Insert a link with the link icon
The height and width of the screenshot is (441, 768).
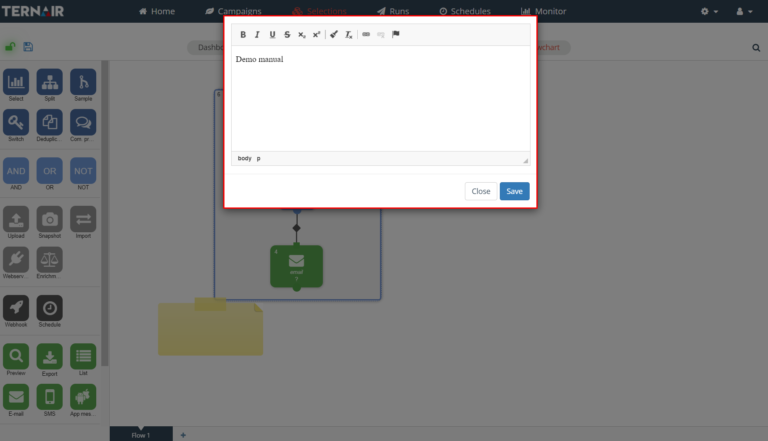pyautogui.click(x=366, y=34)
